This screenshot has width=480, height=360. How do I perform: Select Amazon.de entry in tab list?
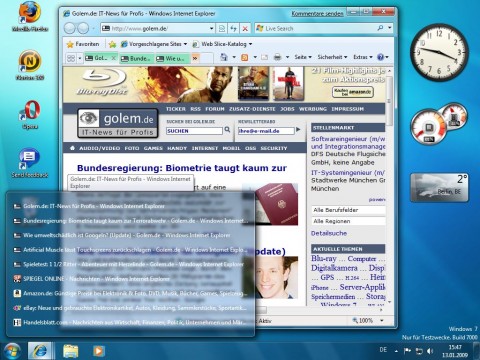130,293
